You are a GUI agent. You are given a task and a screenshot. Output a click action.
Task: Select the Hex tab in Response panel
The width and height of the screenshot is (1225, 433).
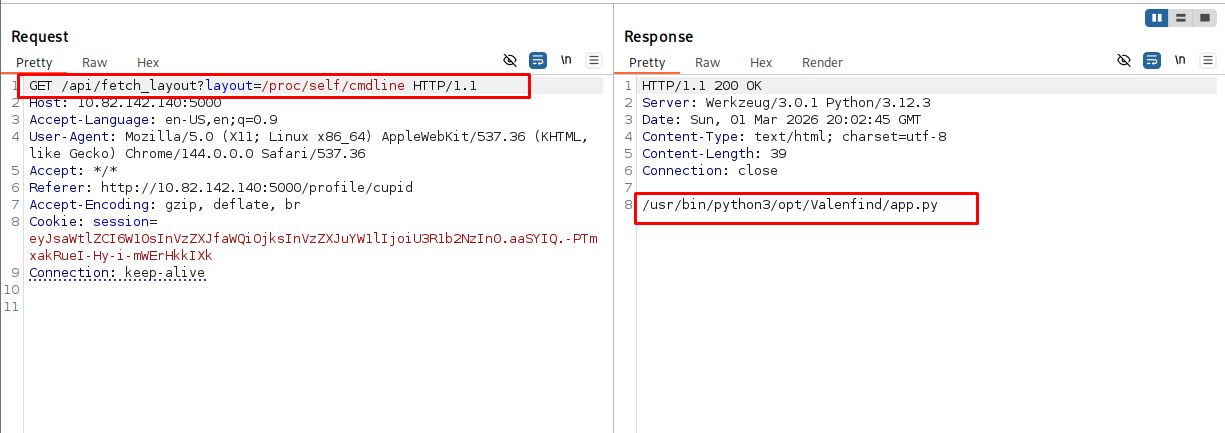[761, 62]
